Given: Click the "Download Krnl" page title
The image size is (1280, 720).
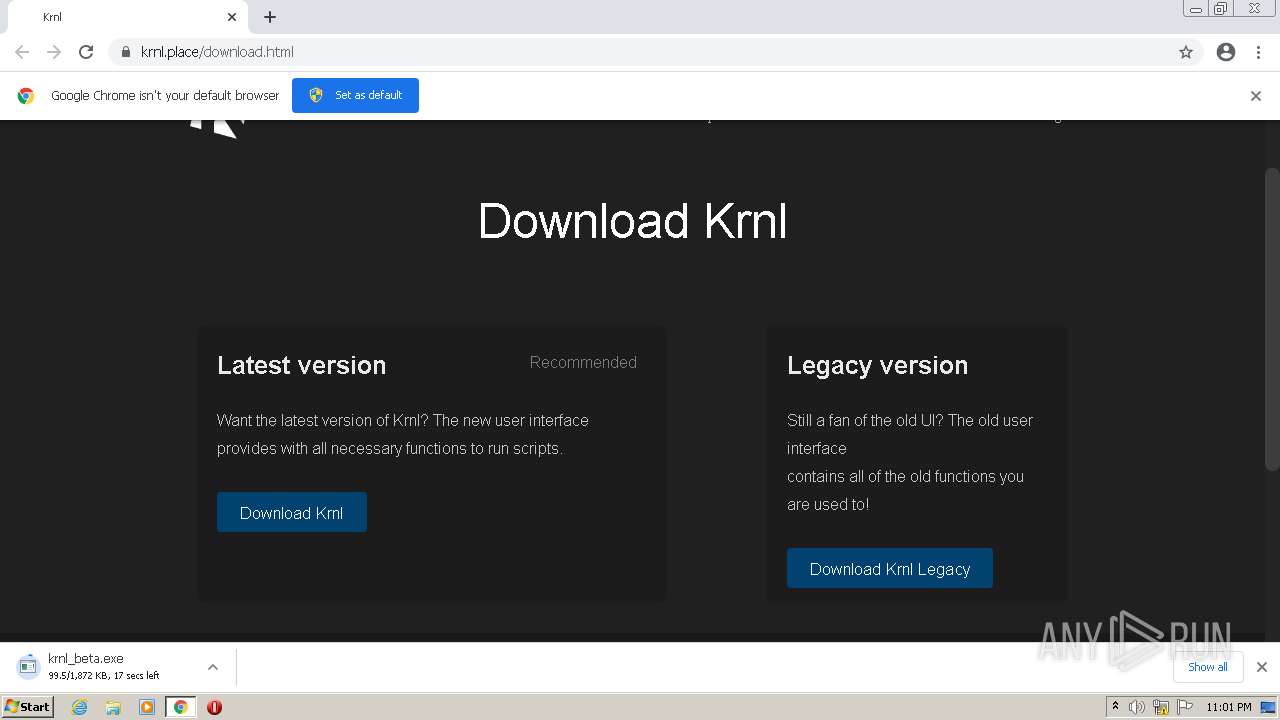Looking at the screenshot, I should coord(632,221).
